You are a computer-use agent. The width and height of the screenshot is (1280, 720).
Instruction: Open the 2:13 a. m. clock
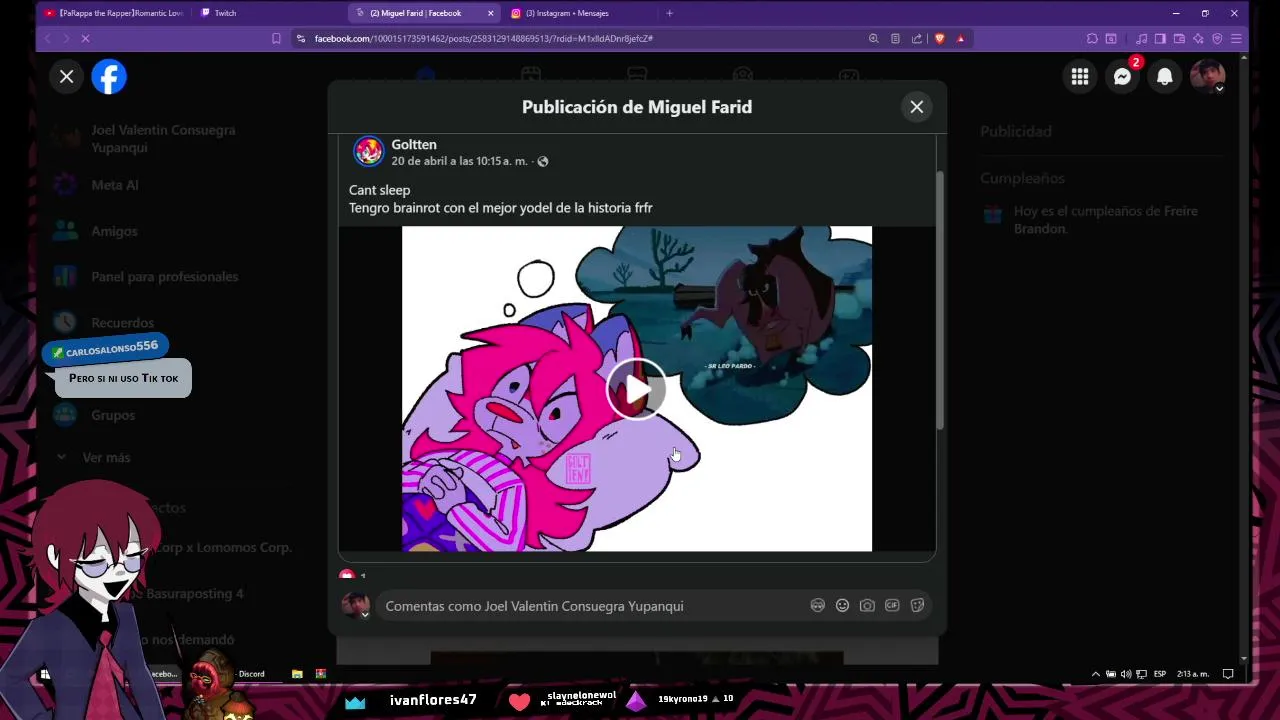pyautogui.click(x=1192, y=674)
